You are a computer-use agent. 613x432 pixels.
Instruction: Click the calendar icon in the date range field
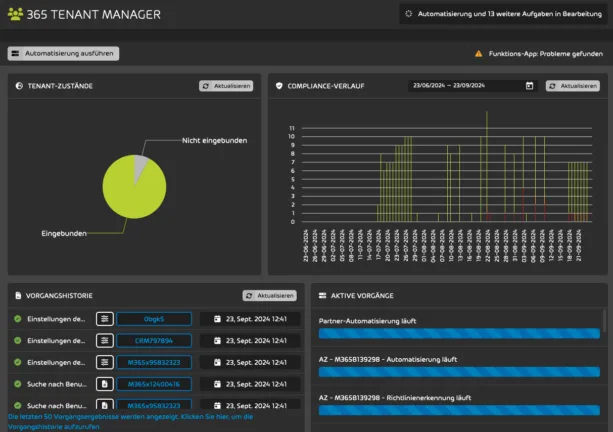(x=529, y=86)
